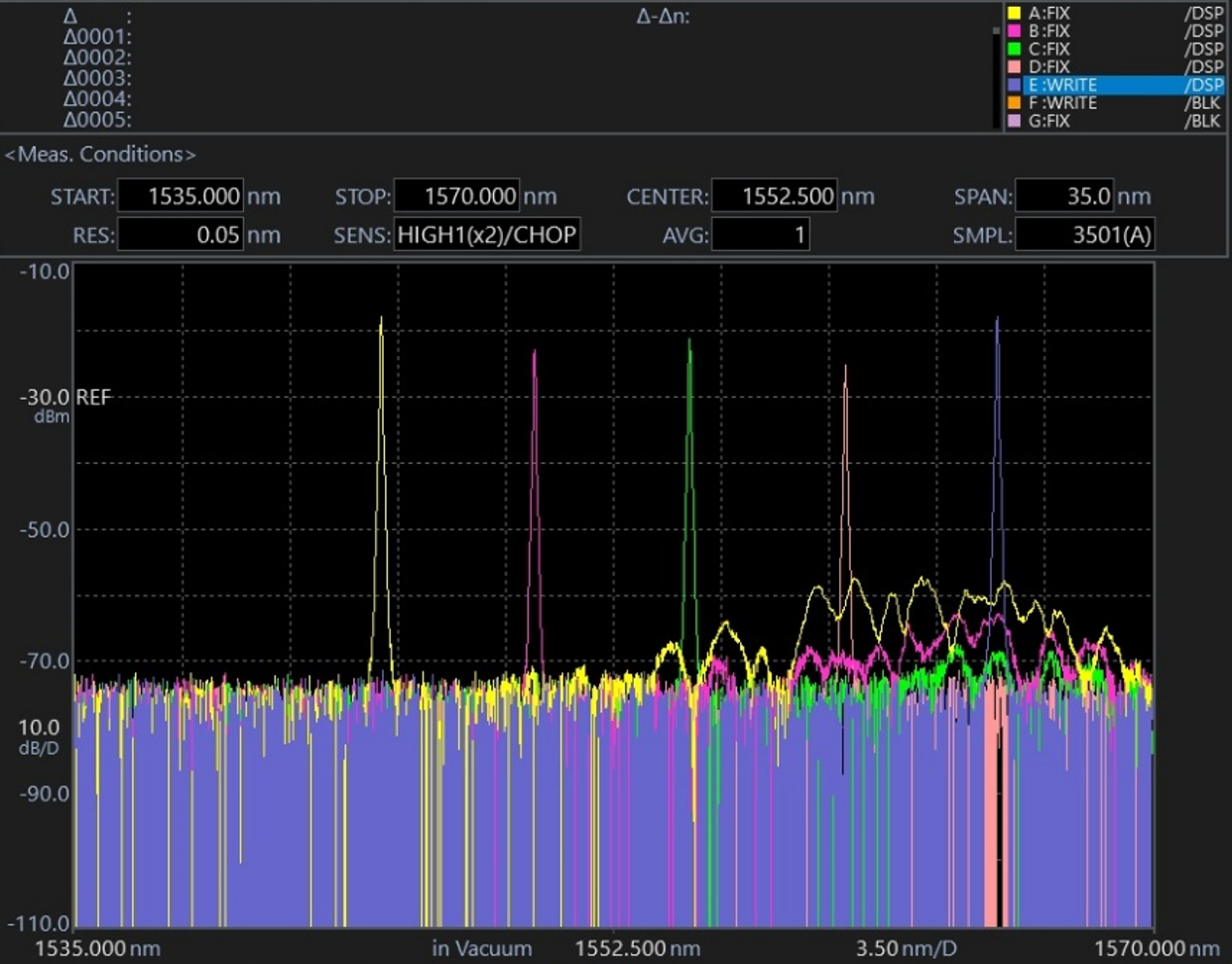Click the orange swatch of trace F
The image size is (1232, 964).
pos(1014,103)
